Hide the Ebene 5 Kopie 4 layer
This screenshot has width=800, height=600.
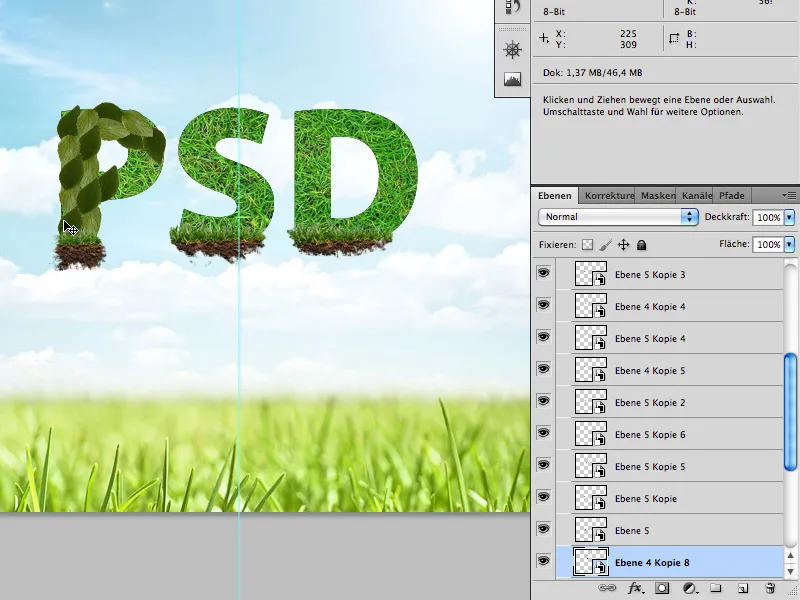(x=544, y=338)
